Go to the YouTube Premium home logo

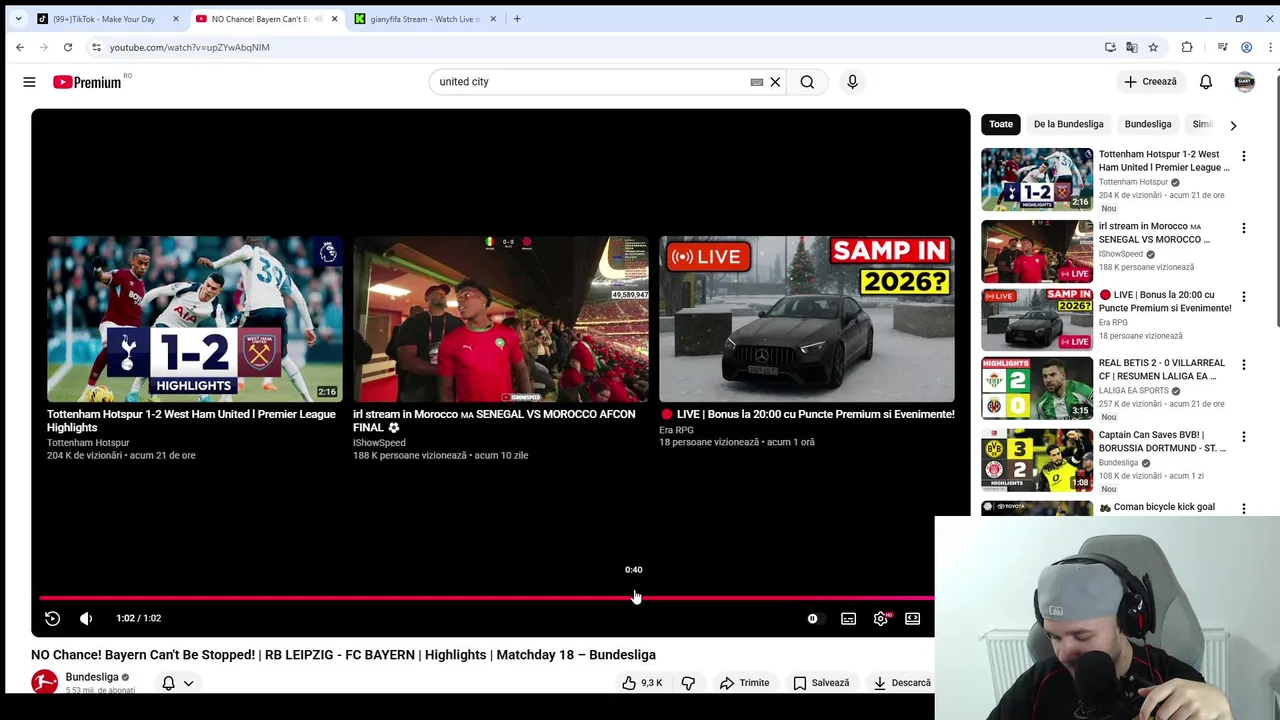[87, 82]
